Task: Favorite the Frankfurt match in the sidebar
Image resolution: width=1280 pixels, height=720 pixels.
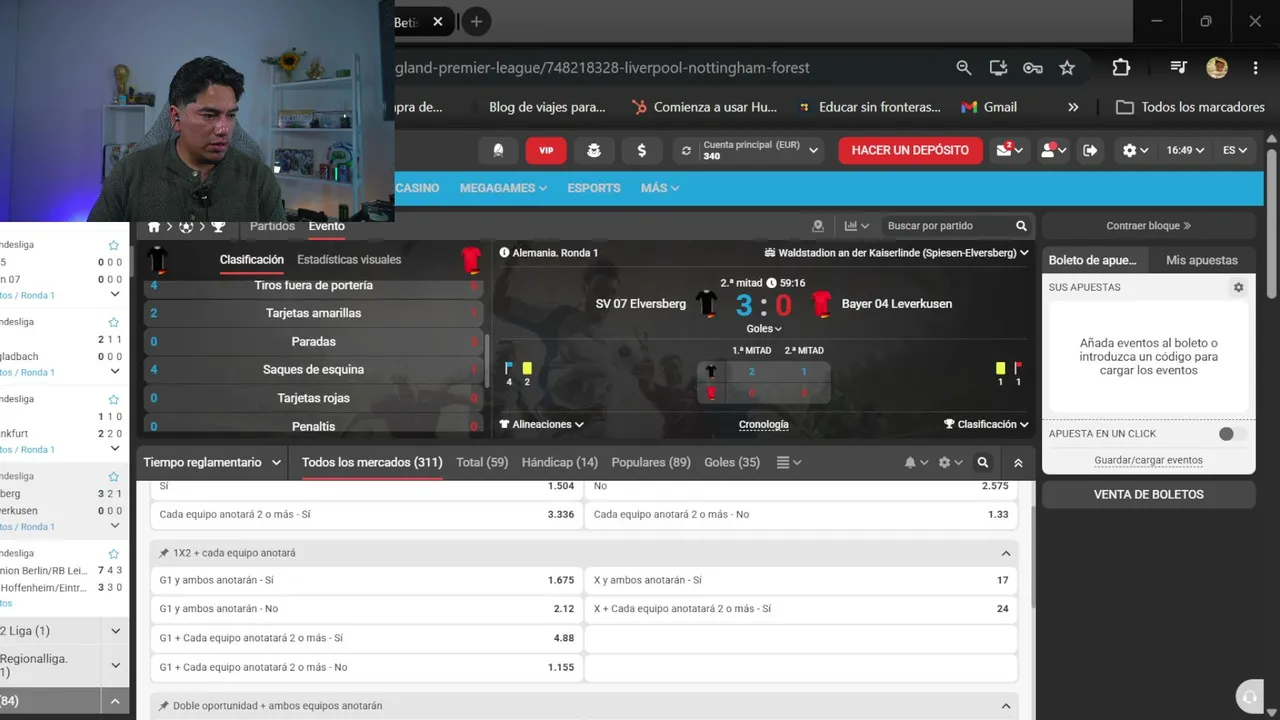Action: [114, 400]
